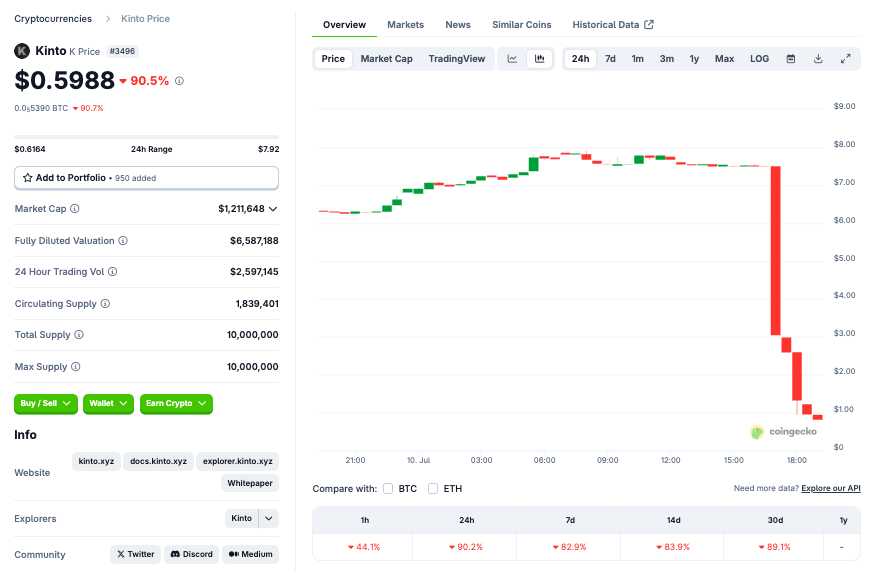Viewport: 882px width, 571px height.
Task: Click the star icon in Add to Portfolio
Action: click(x=28, y=178)
